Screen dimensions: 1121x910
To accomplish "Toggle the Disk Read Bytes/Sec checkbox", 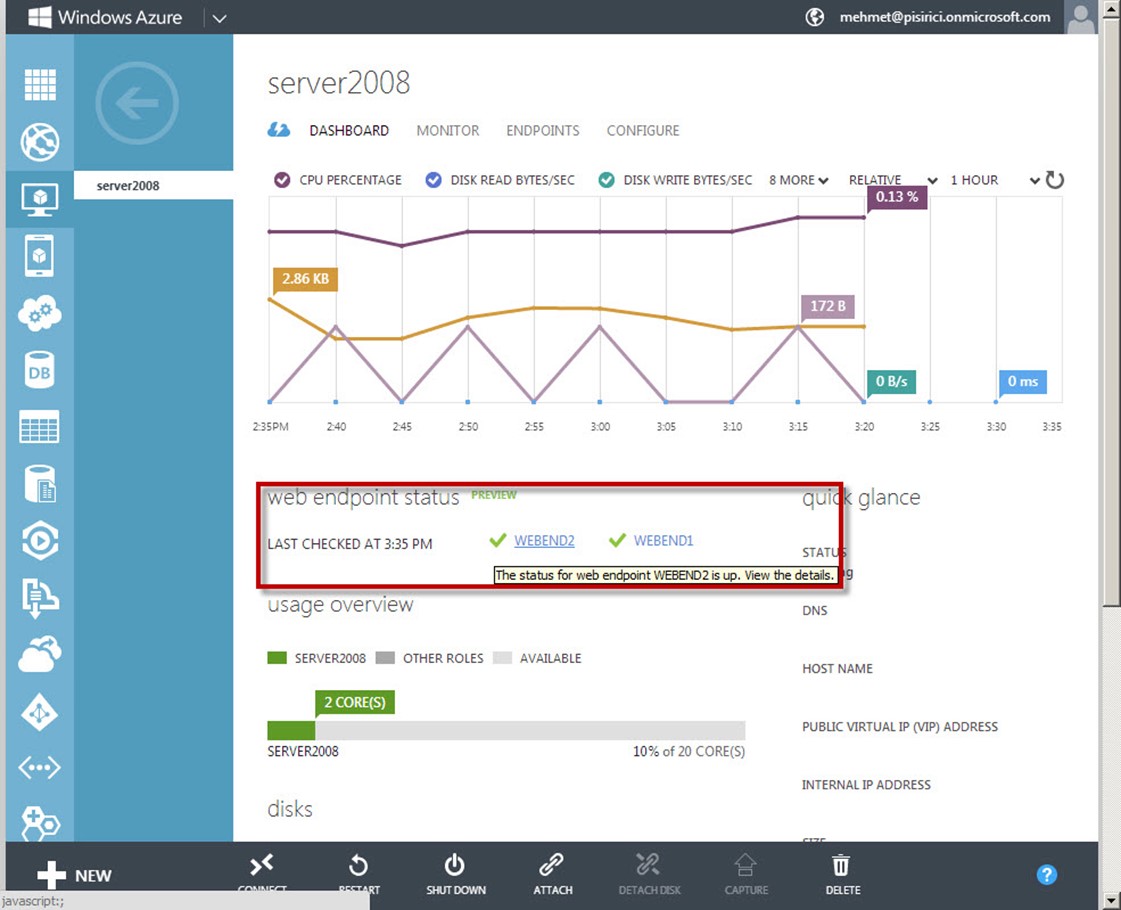I will [433, 180].
